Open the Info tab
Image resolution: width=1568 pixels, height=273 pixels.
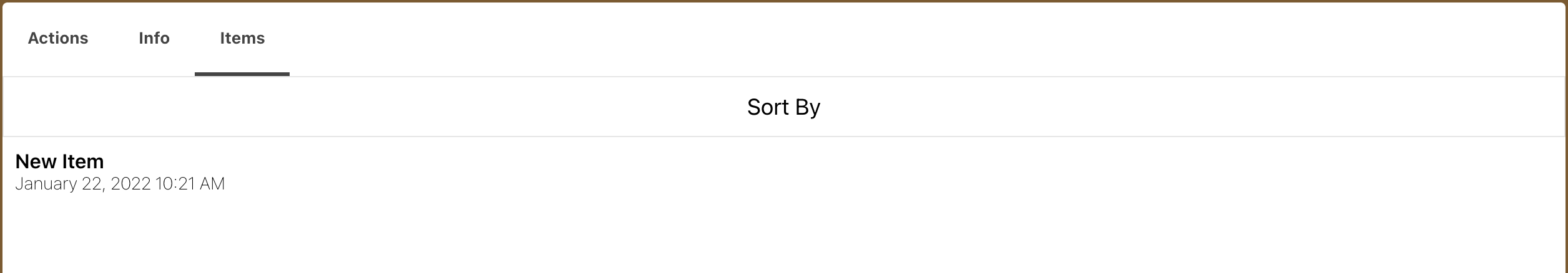tap(154, 39)
